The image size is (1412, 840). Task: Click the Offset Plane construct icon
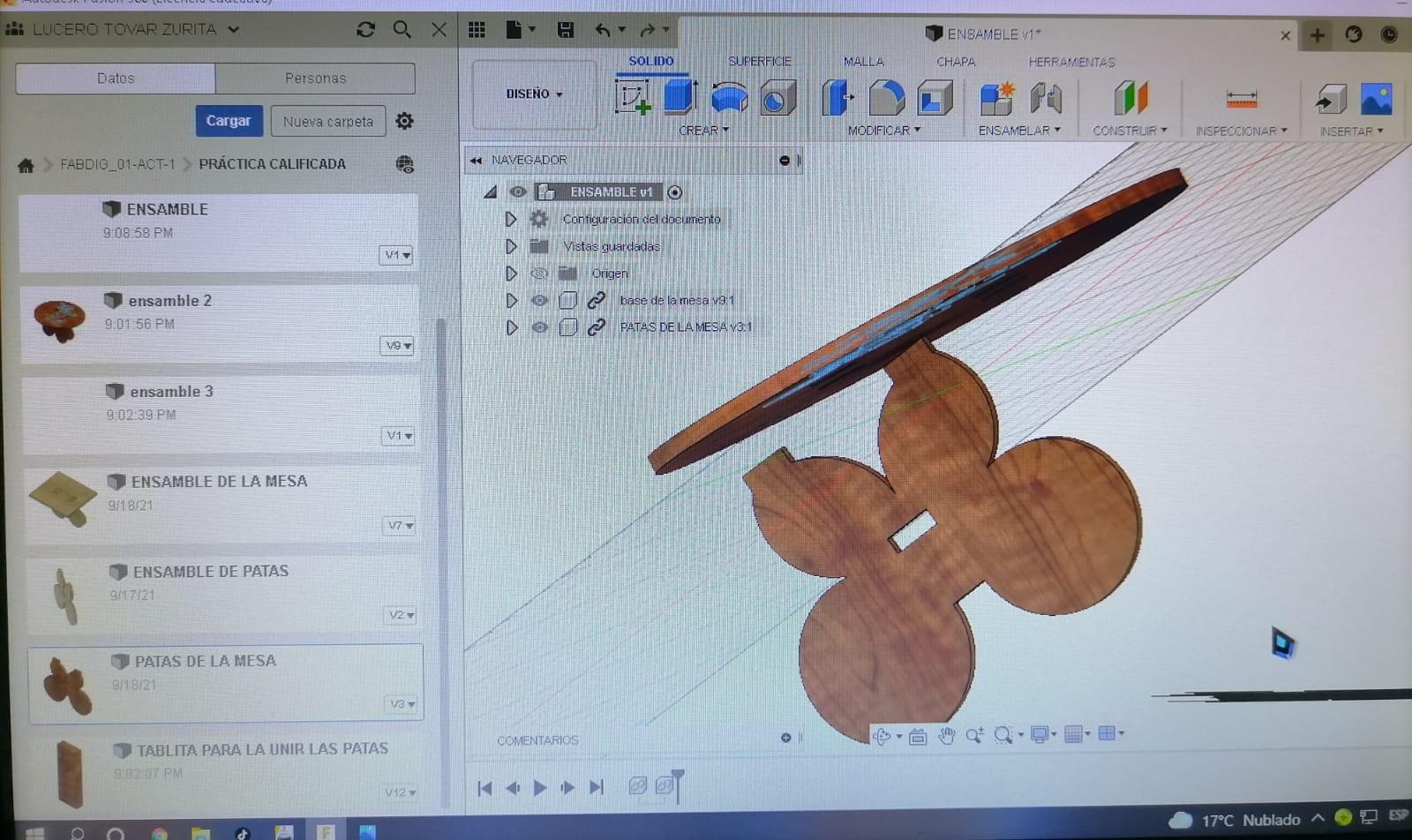(x=1130, y=99)
